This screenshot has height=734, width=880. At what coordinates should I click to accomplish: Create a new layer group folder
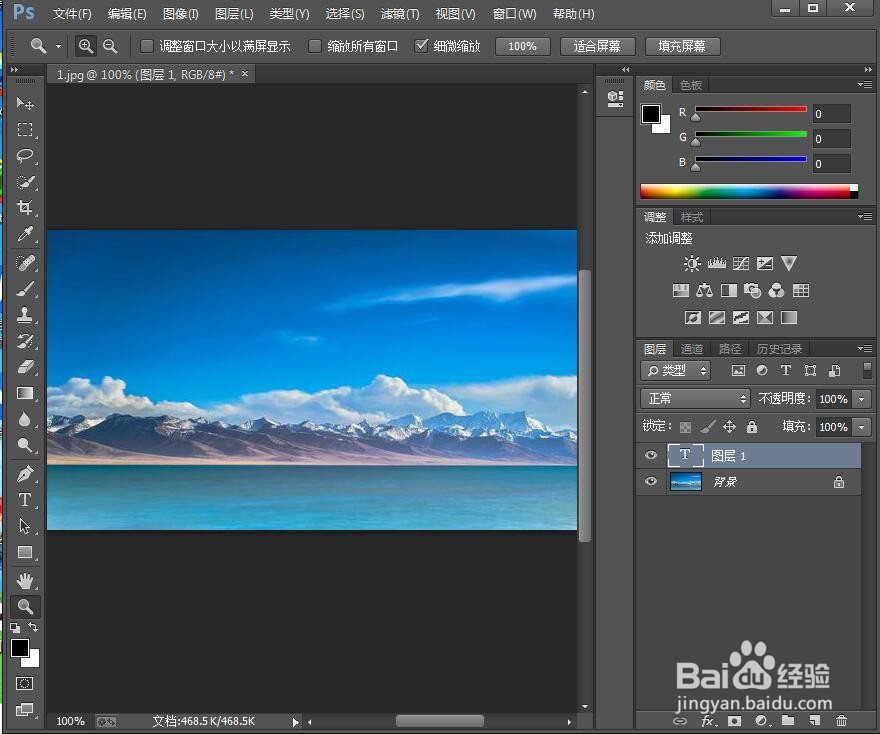coord(788,721)
